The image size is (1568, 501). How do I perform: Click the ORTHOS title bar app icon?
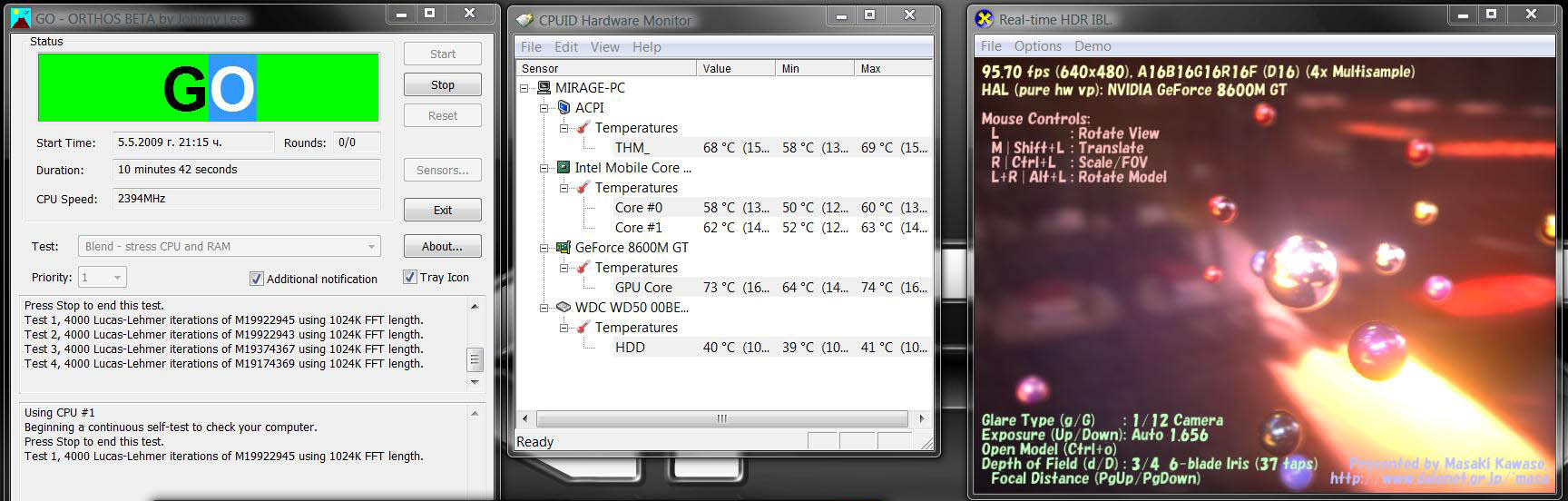coord(20,16)
